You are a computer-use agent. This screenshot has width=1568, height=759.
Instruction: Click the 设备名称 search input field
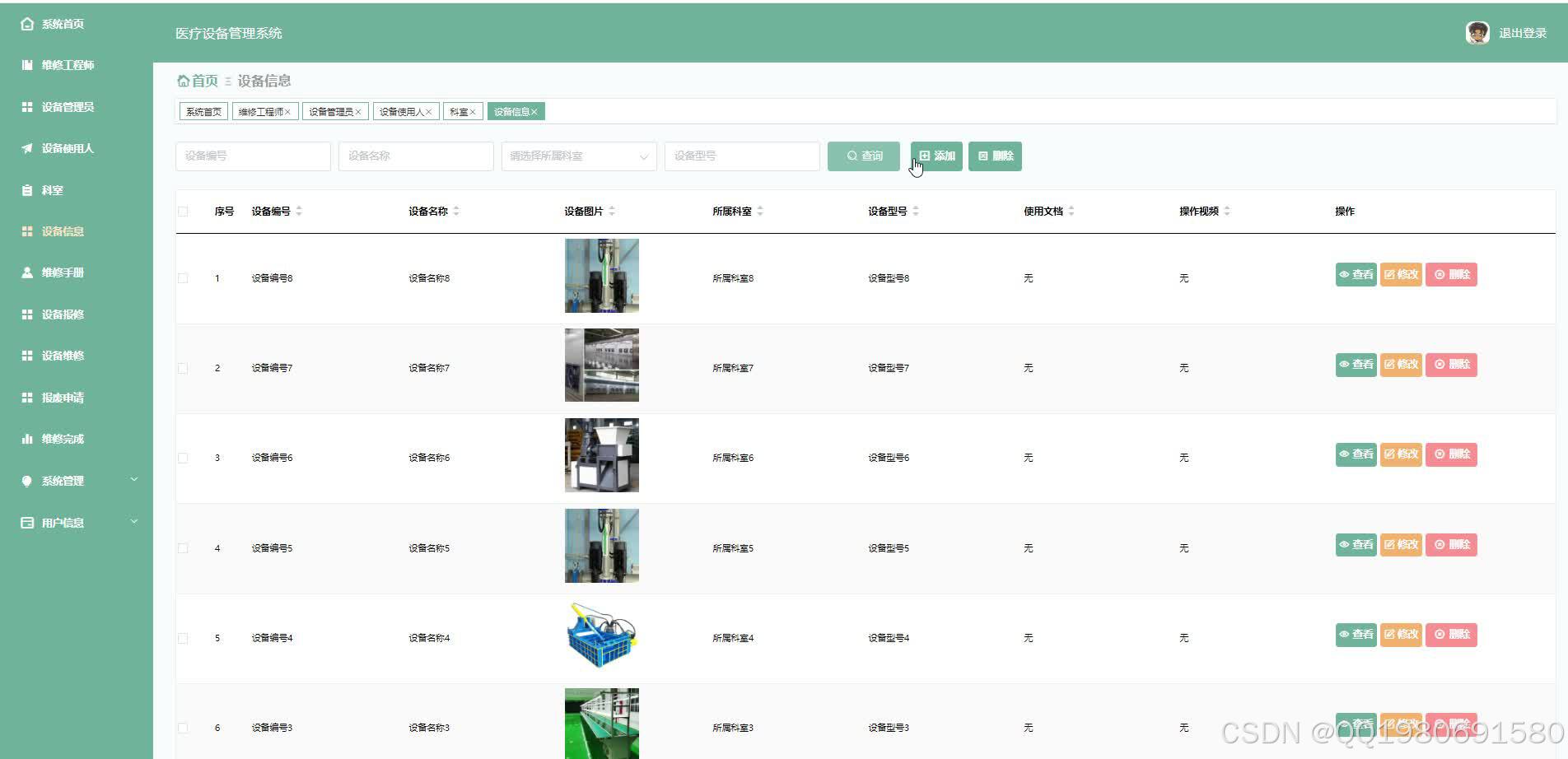pyautogui.click(x=416, y=156)
